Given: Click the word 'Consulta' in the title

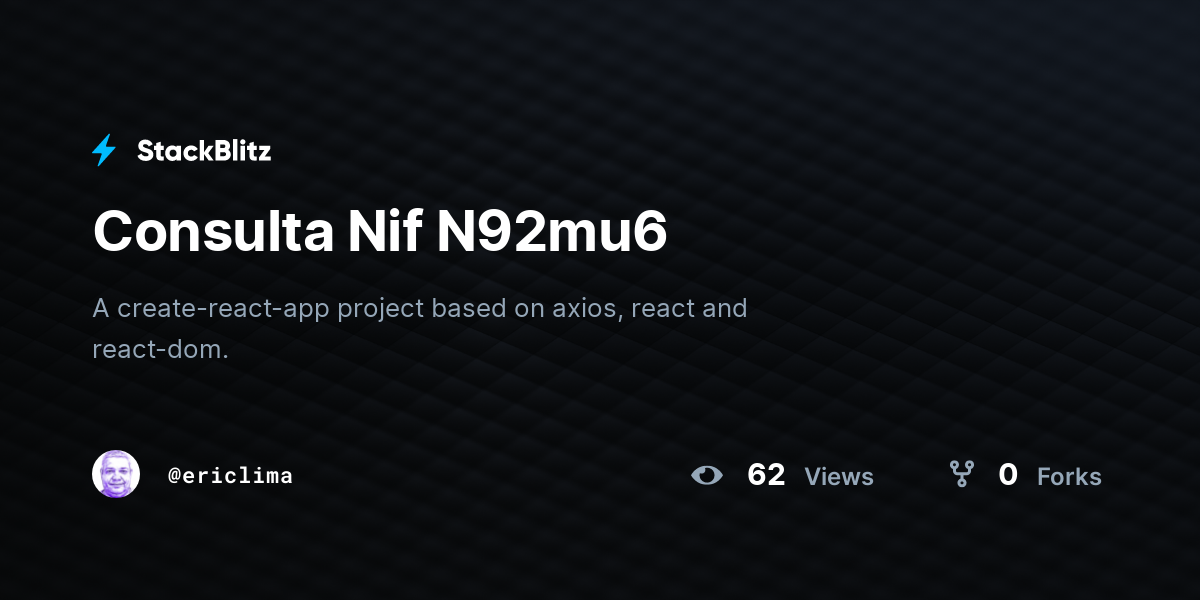Looking at the screenshot, I should (213, 232).
